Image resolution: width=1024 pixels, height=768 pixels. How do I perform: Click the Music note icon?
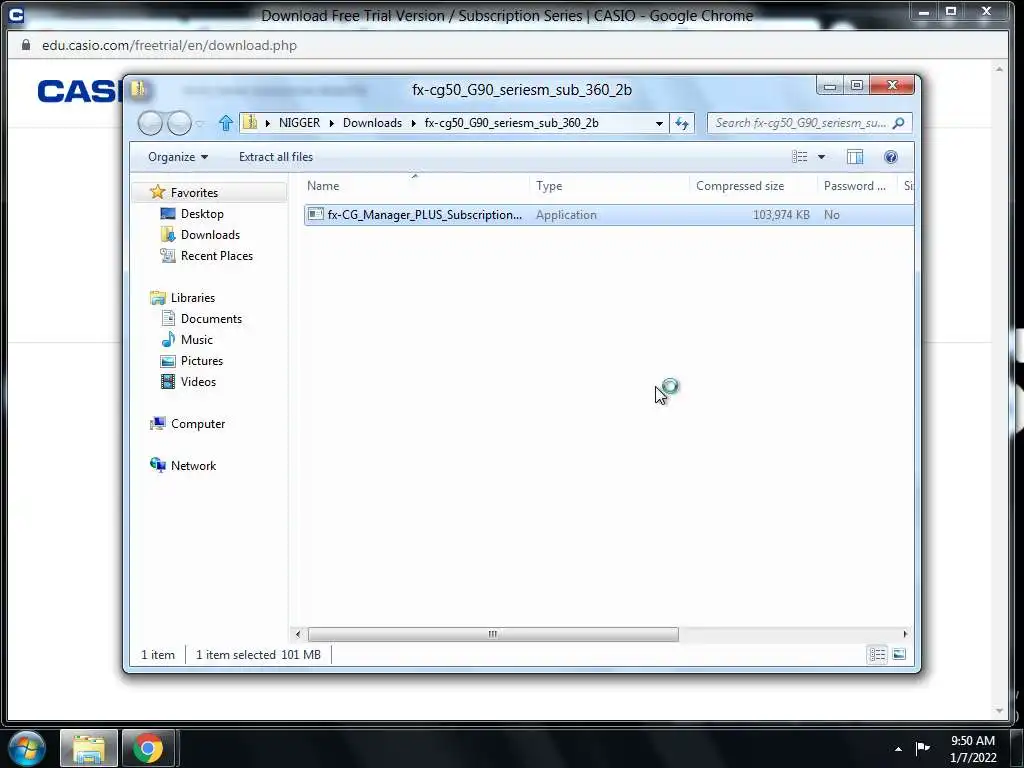tap(168, 340)
